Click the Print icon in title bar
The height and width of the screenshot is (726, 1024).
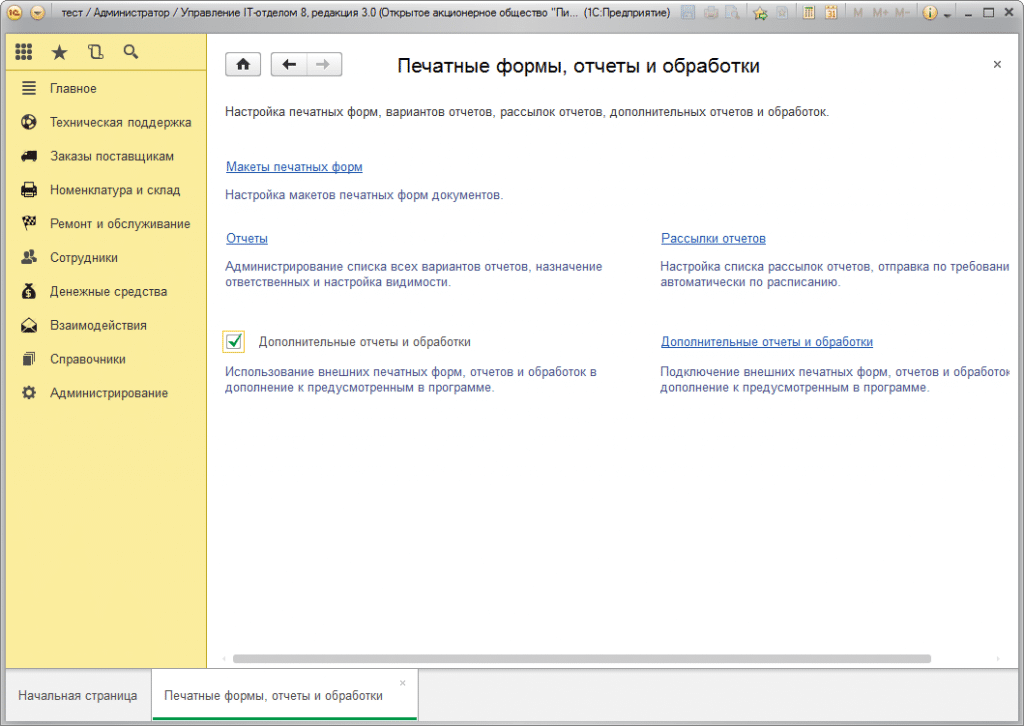tap(711, 12)
